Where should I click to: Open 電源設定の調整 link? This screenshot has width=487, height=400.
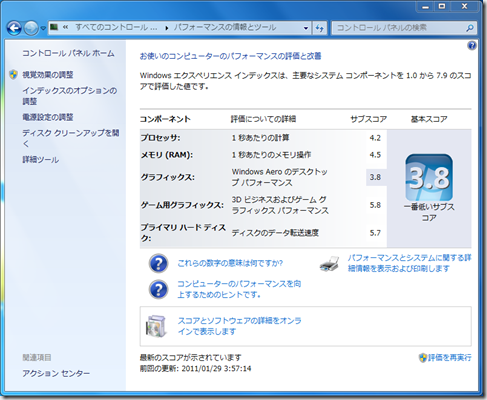tap(48, 117)
